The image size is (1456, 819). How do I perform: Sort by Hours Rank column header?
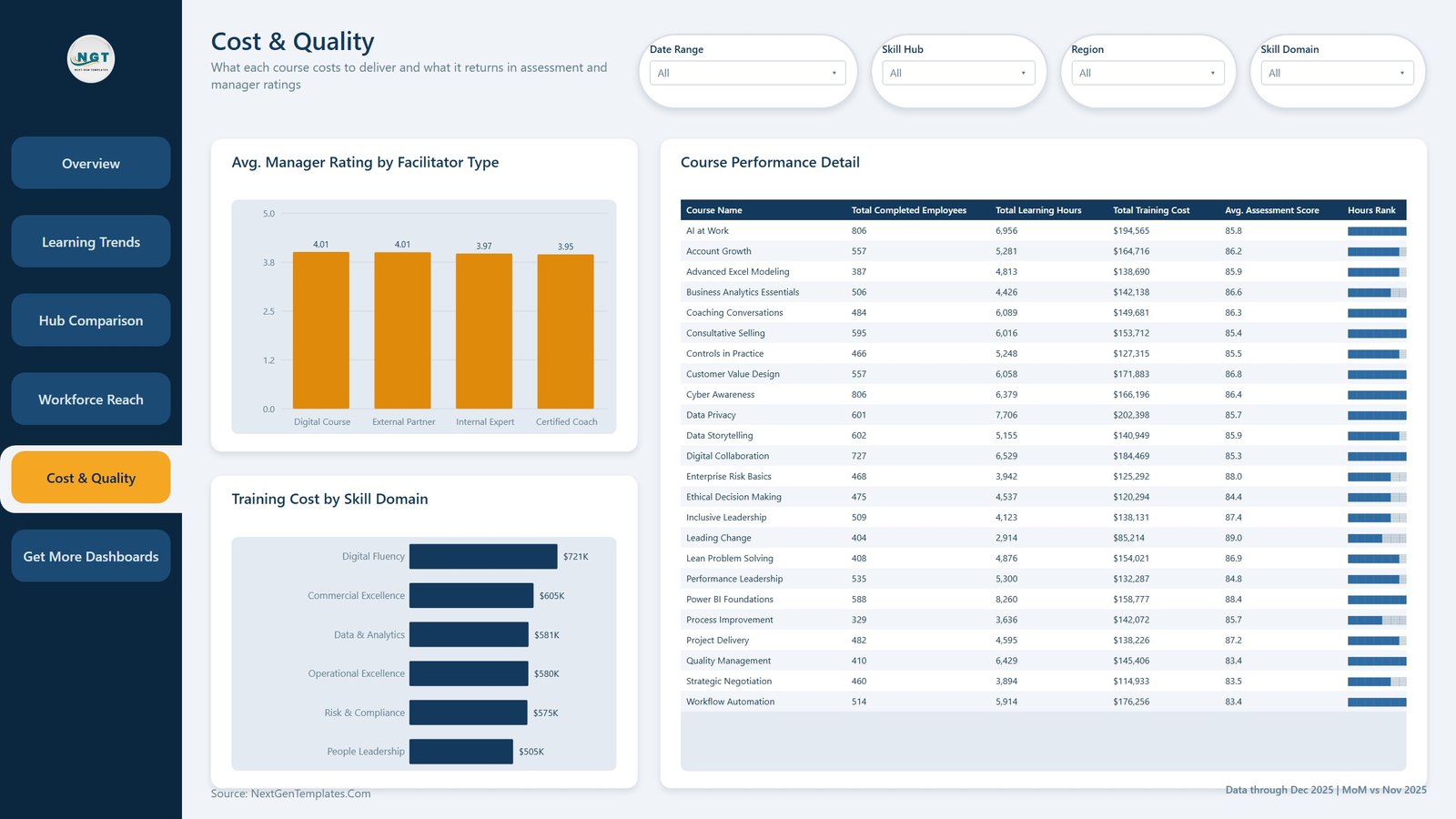click(x=1371, y=210)
